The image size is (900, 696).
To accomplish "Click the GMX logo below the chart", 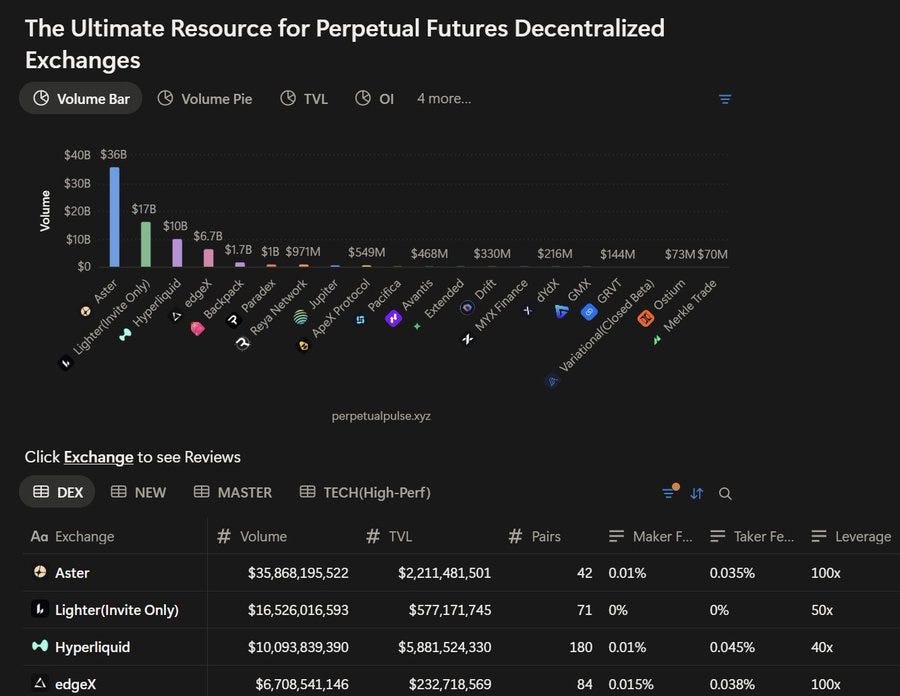I will [562, 310].
